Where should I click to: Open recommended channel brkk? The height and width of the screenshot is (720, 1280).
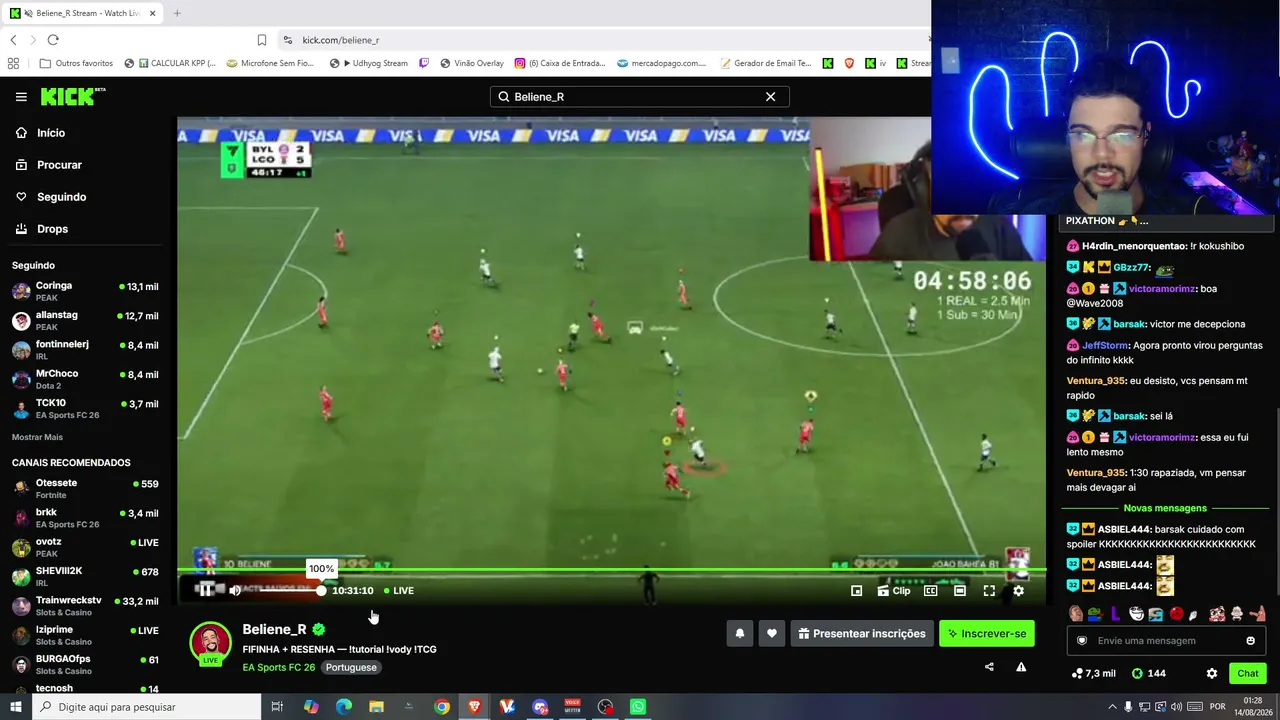pos(85,518)
